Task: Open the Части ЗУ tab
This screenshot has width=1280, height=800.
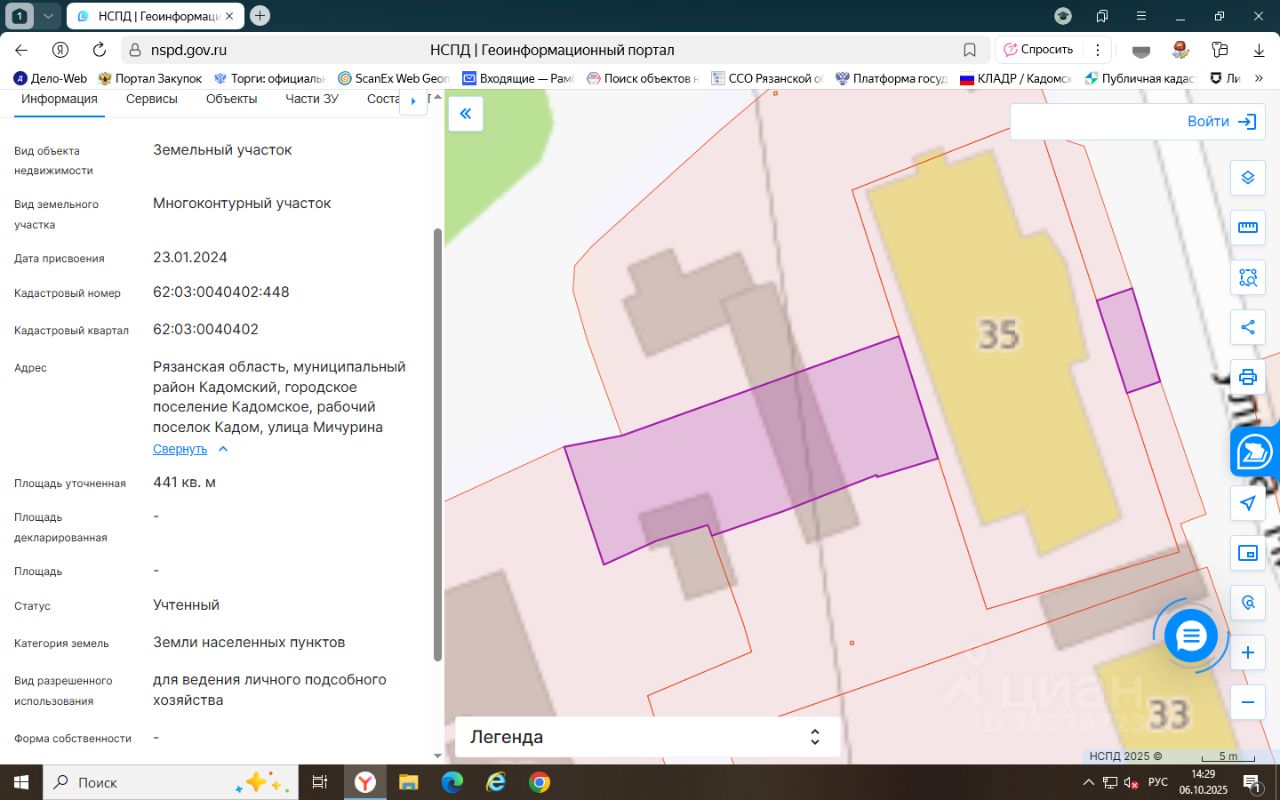Action: click(x=312, y=99)
